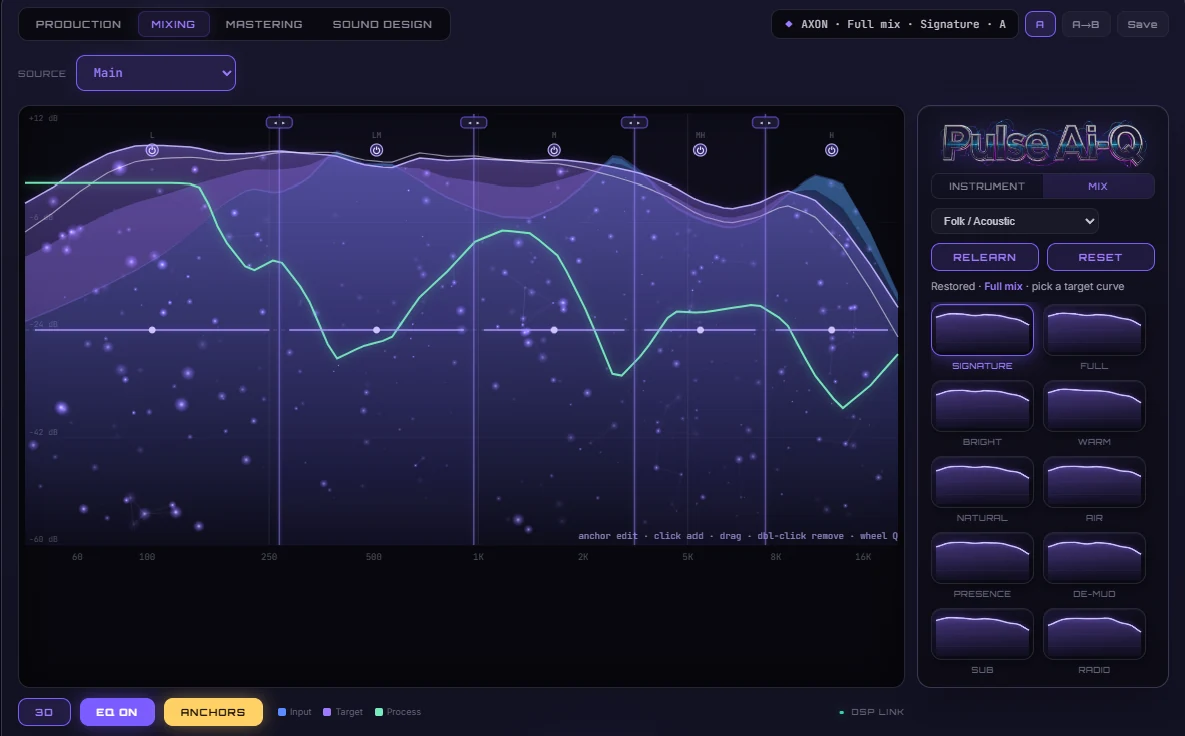Click the Process legend color swatch

379,712
